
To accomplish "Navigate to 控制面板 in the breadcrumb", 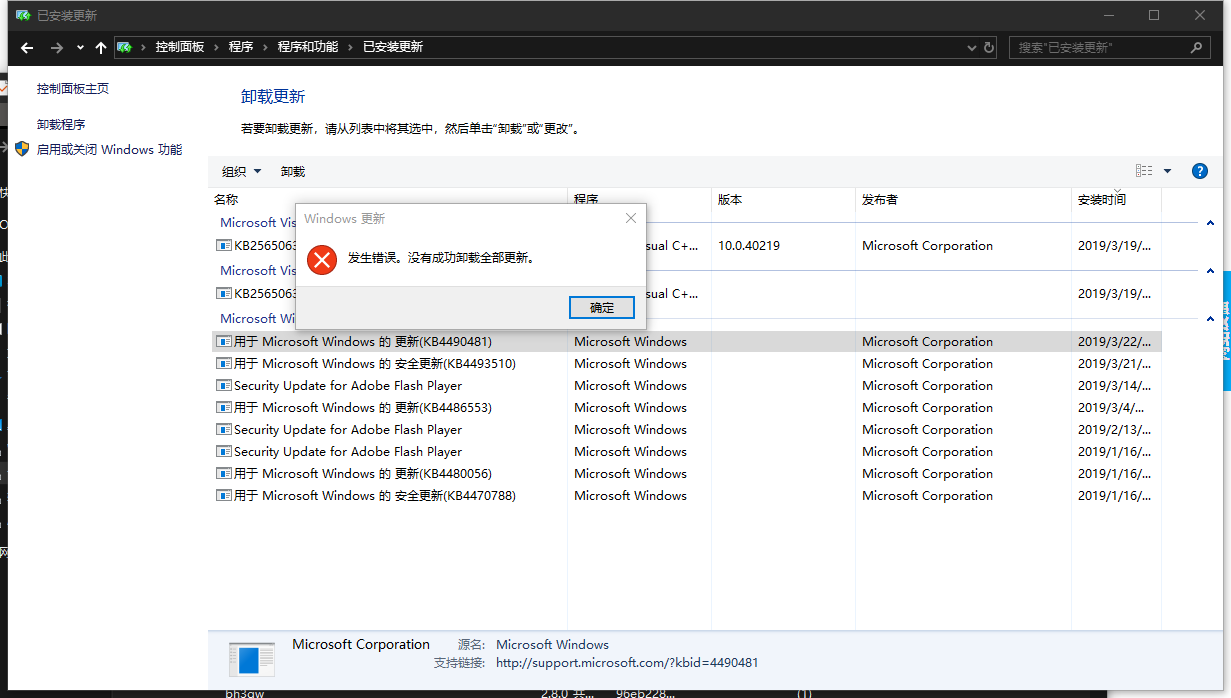I will point(179,47).
